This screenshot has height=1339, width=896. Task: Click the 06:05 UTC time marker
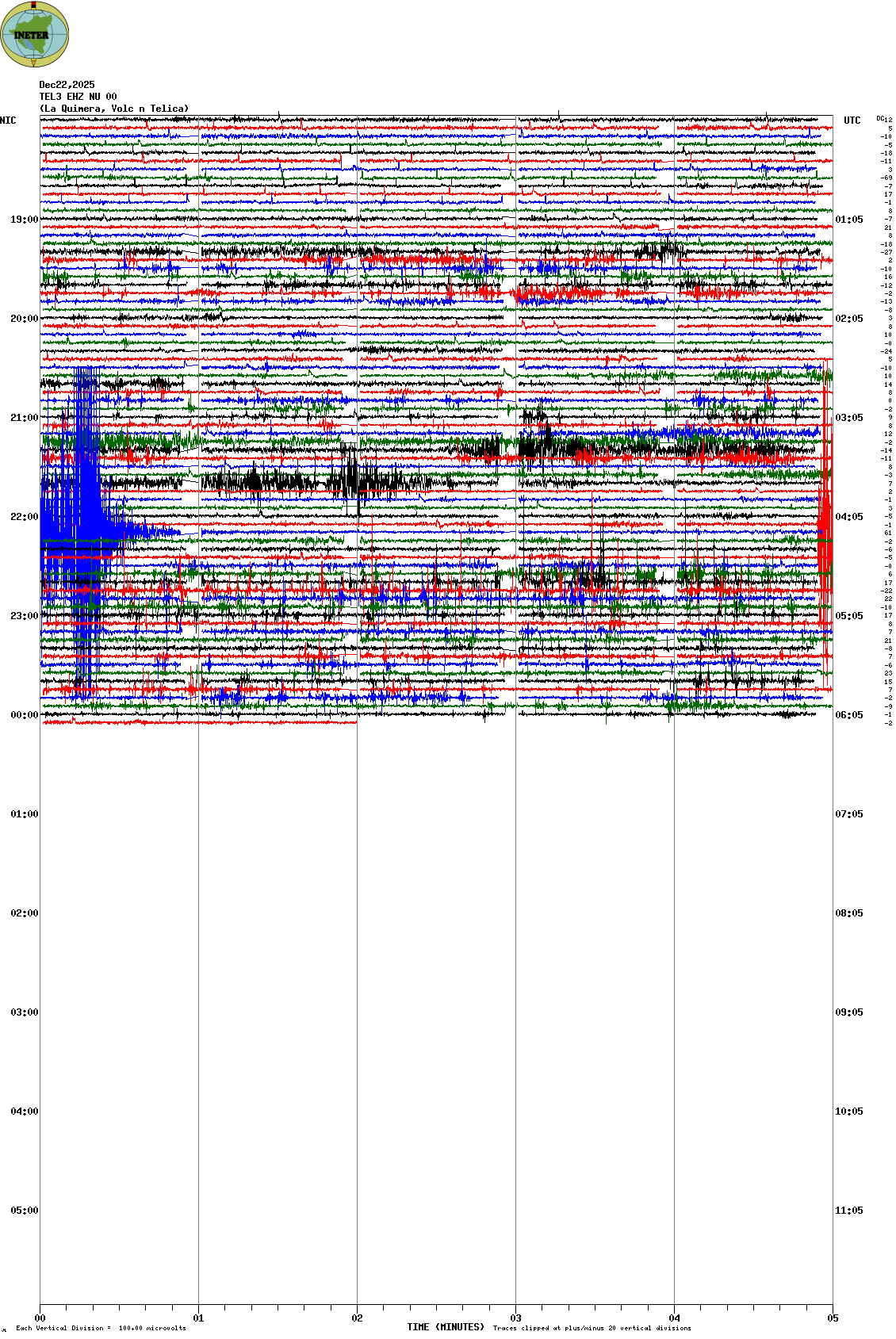pyautogui.click(x=848, y=715)
